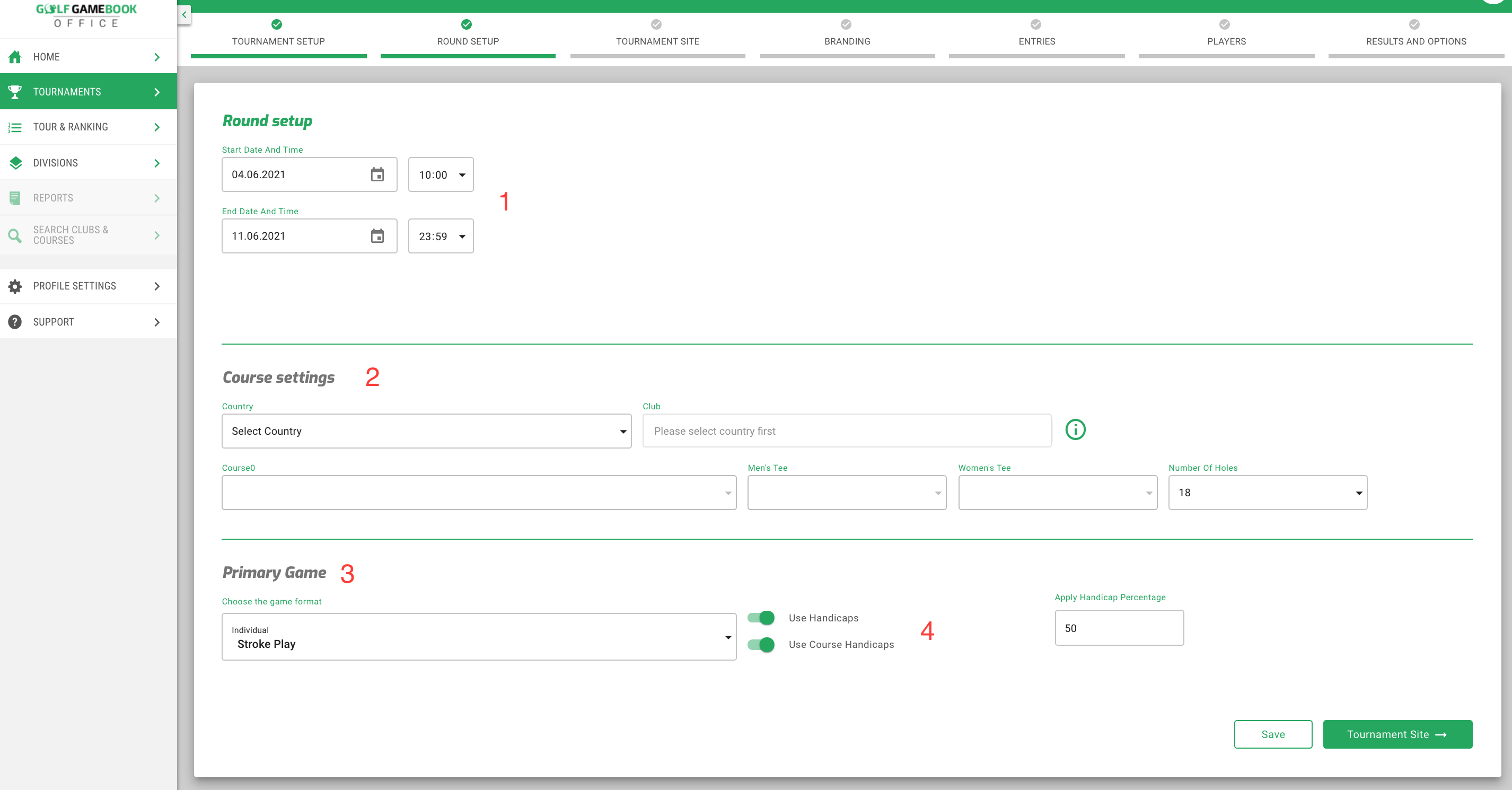Click the Round Setup checkmark icon

(x=467, y=24)
